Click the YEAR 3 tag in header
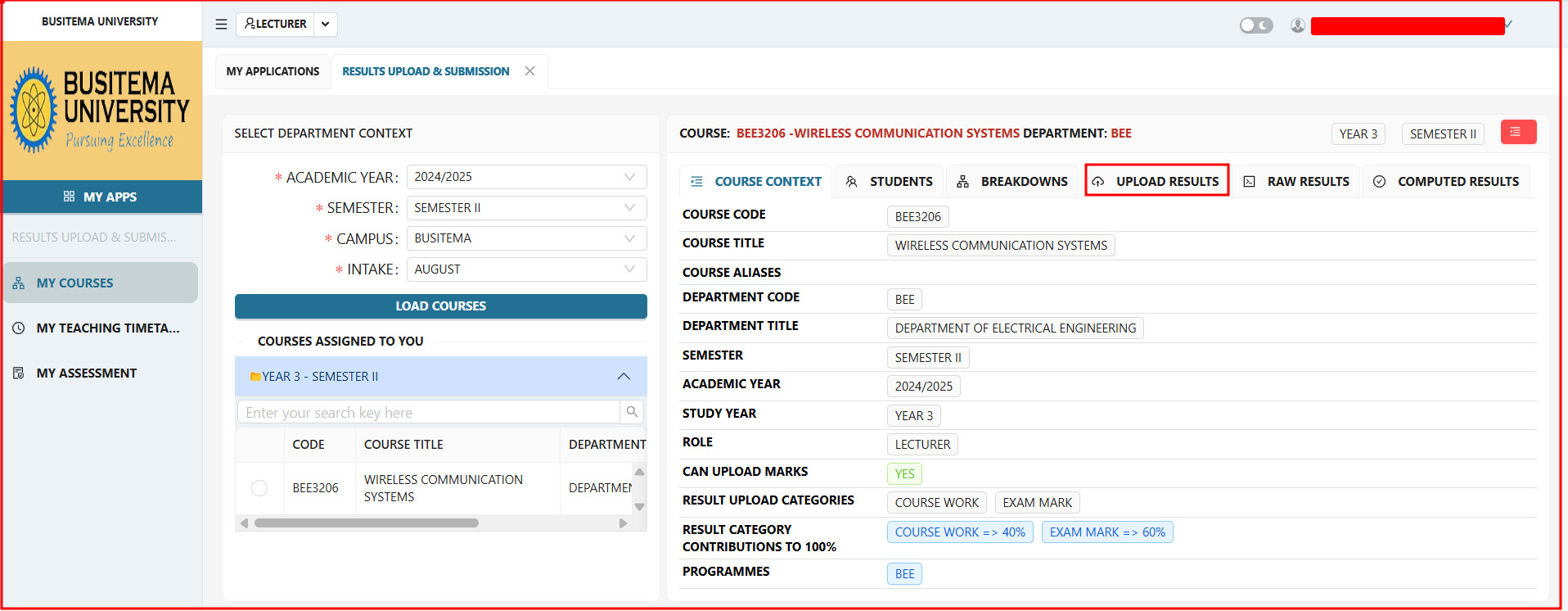This screenshot has width=1568, height=611. click(x=1358, y=134)
